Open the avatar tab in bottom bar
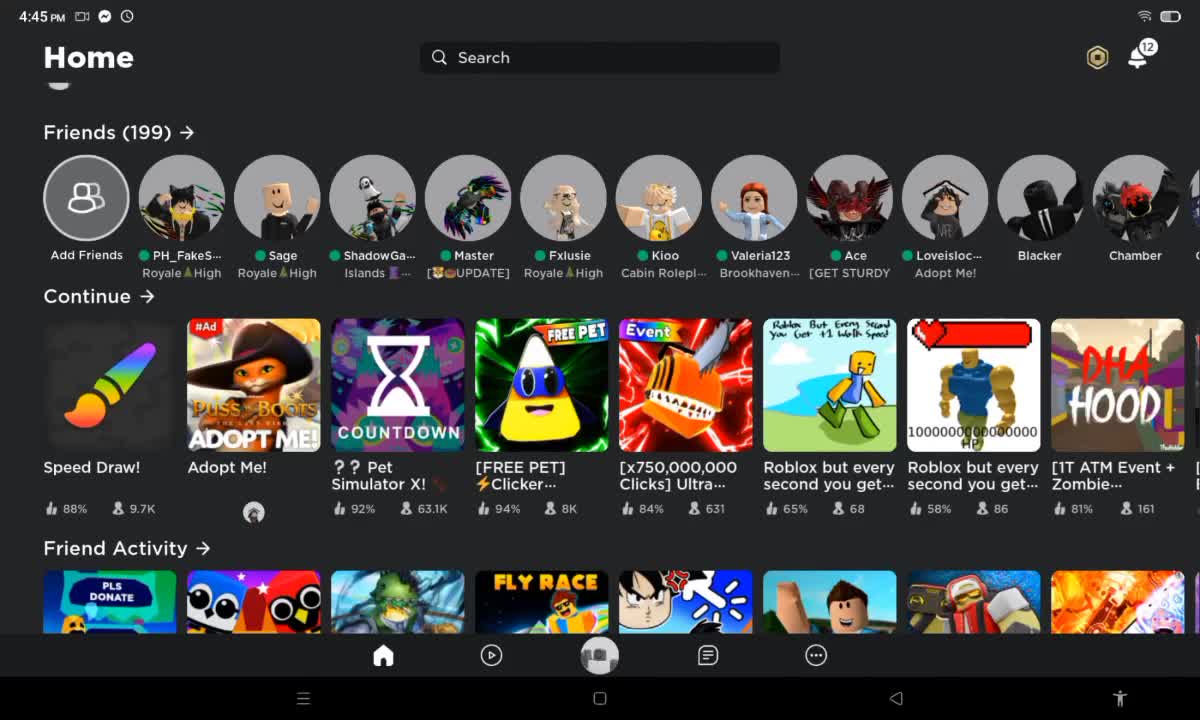 [x=600, y=656]
